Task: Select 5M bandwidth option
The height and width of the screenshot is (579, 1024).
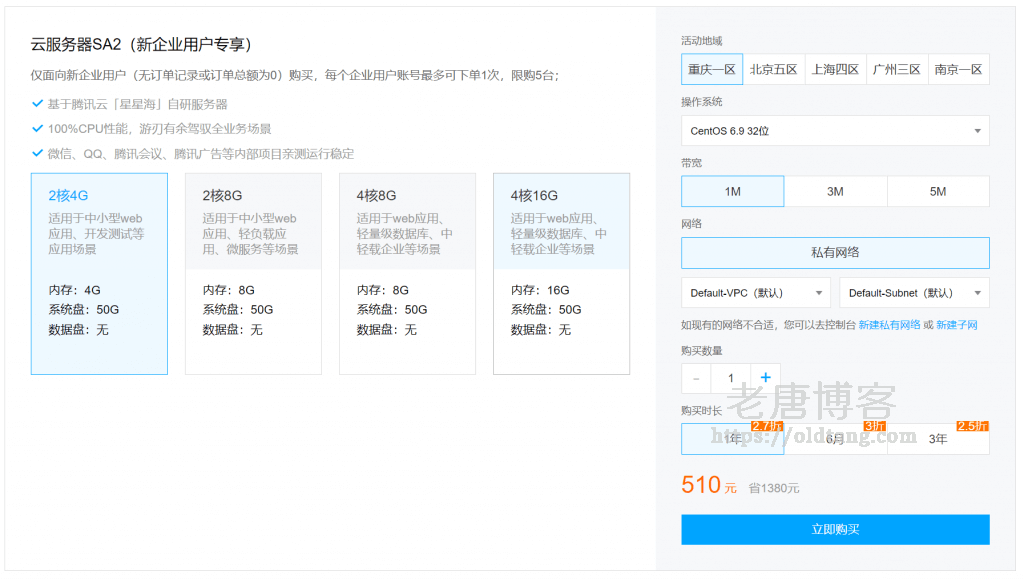Action: [x=938, y=191]
